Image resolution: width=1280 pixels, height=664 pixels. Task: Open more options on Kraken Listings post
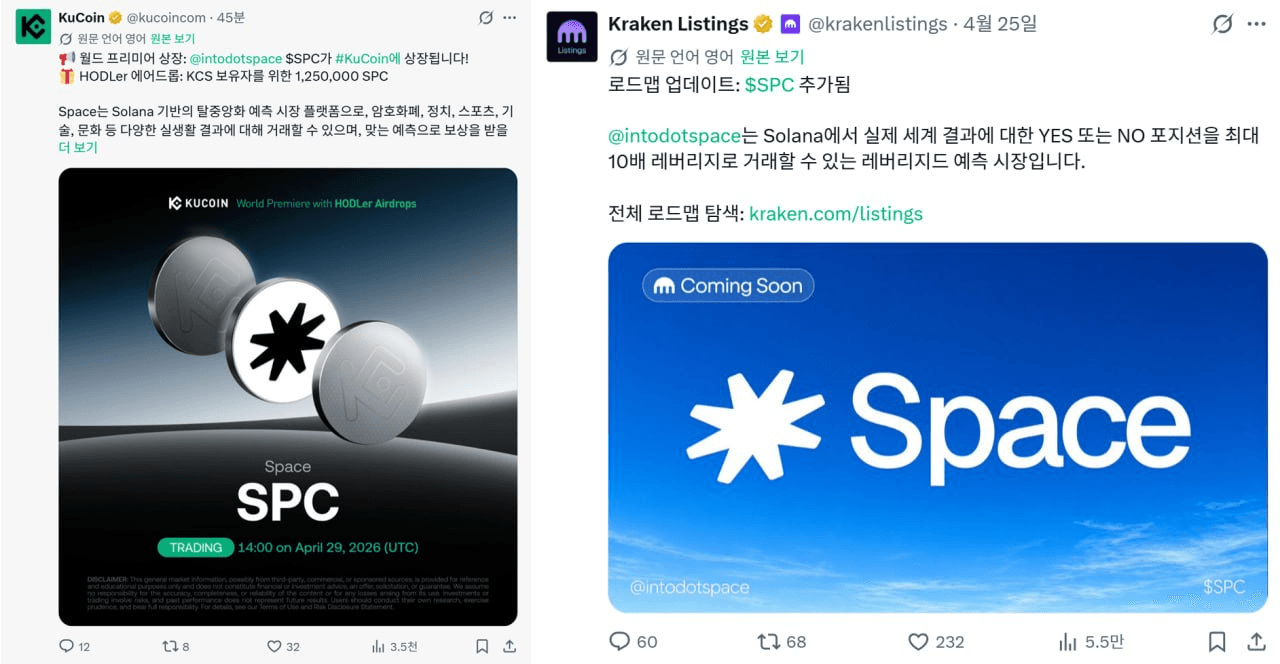[1256, 24]
